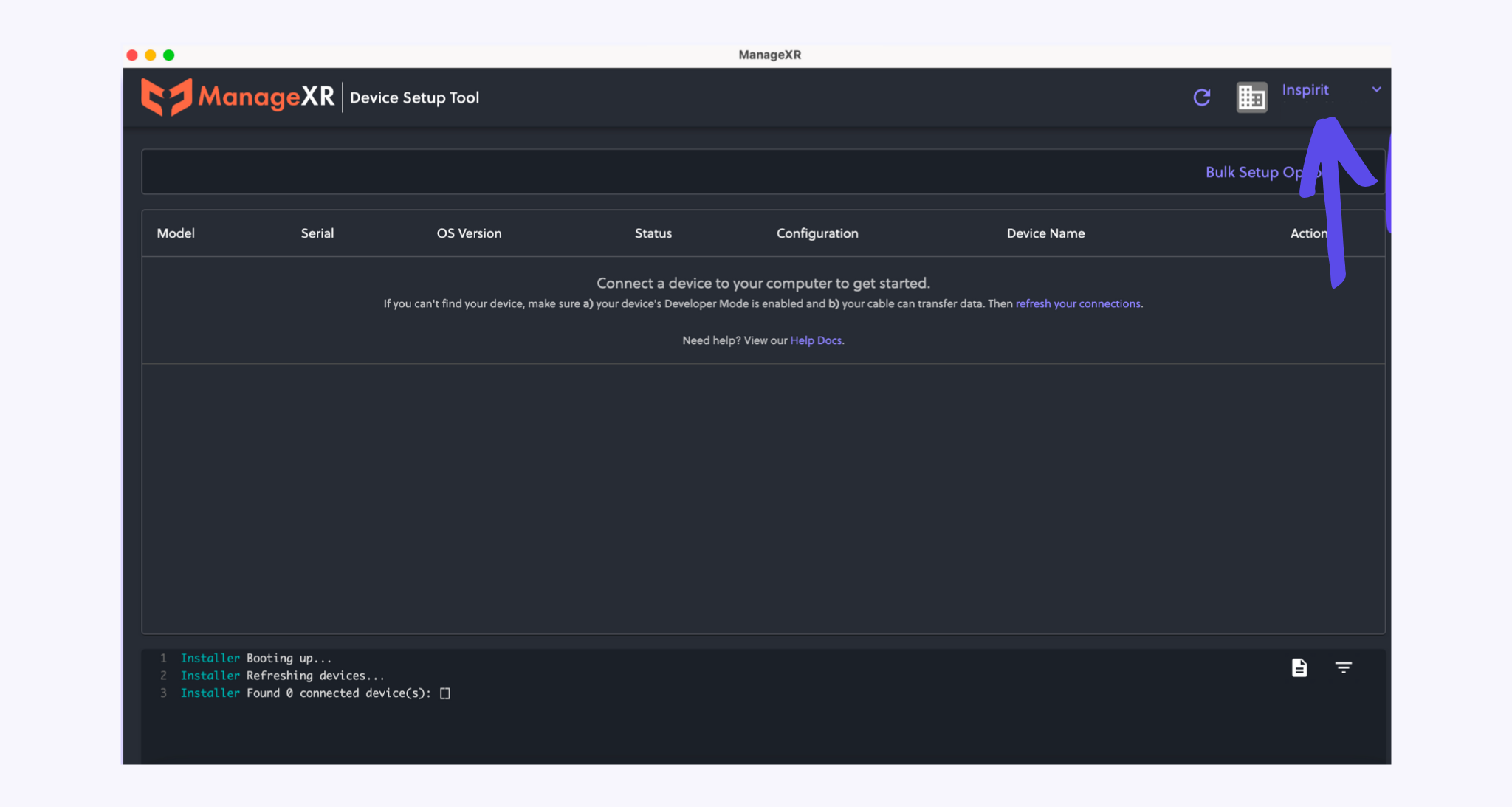Click the Model column header
Image resolution: width=1512 pixels, height=807 pixels.
[176, 233]
